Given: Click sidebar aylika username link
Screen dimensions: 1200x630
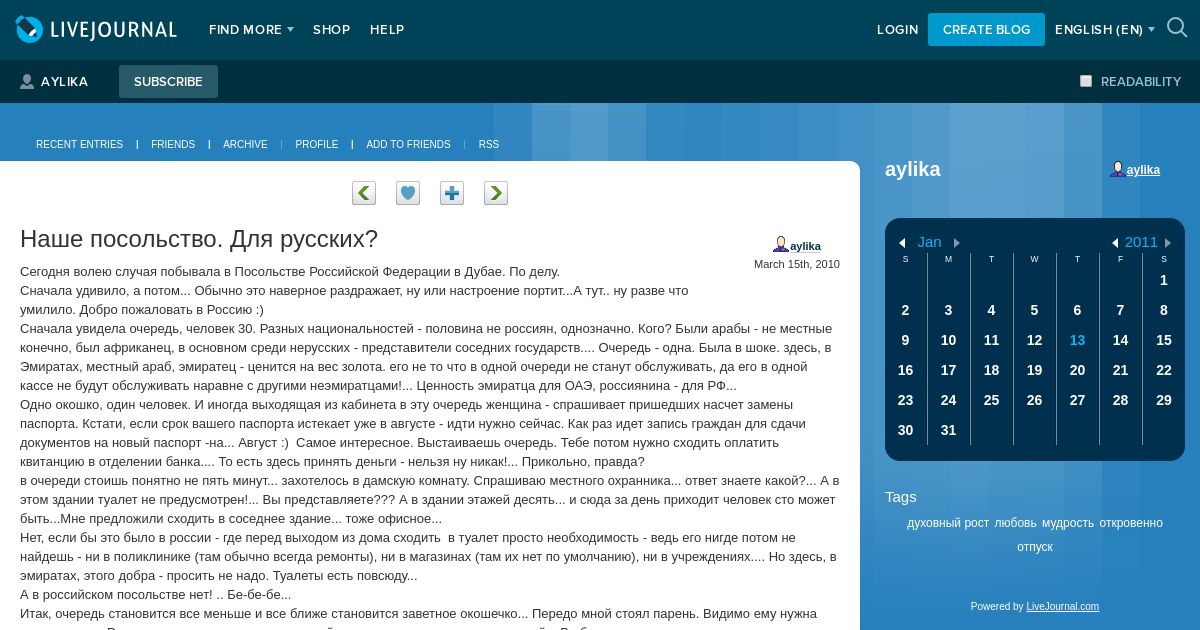Looking at the screenshot, I should point(1143,170).
